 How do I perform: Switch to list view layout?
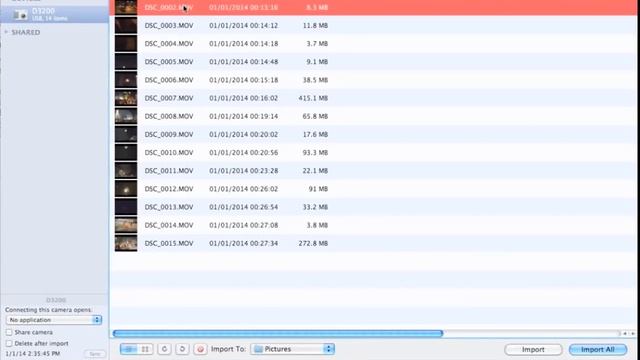click(129, 349)
